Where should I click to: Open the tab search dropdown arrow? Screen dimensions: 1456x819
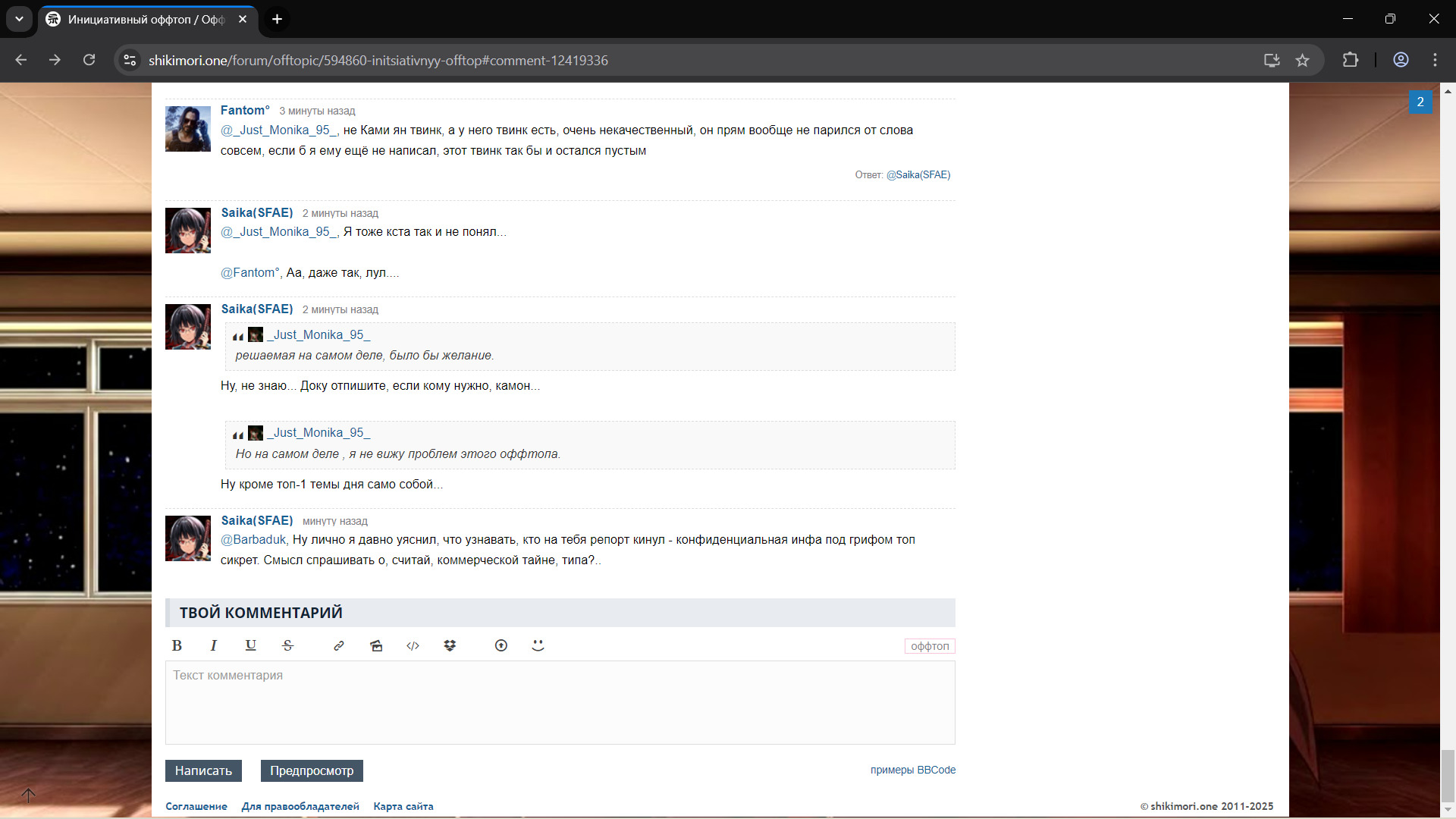(x=19, y=19)
